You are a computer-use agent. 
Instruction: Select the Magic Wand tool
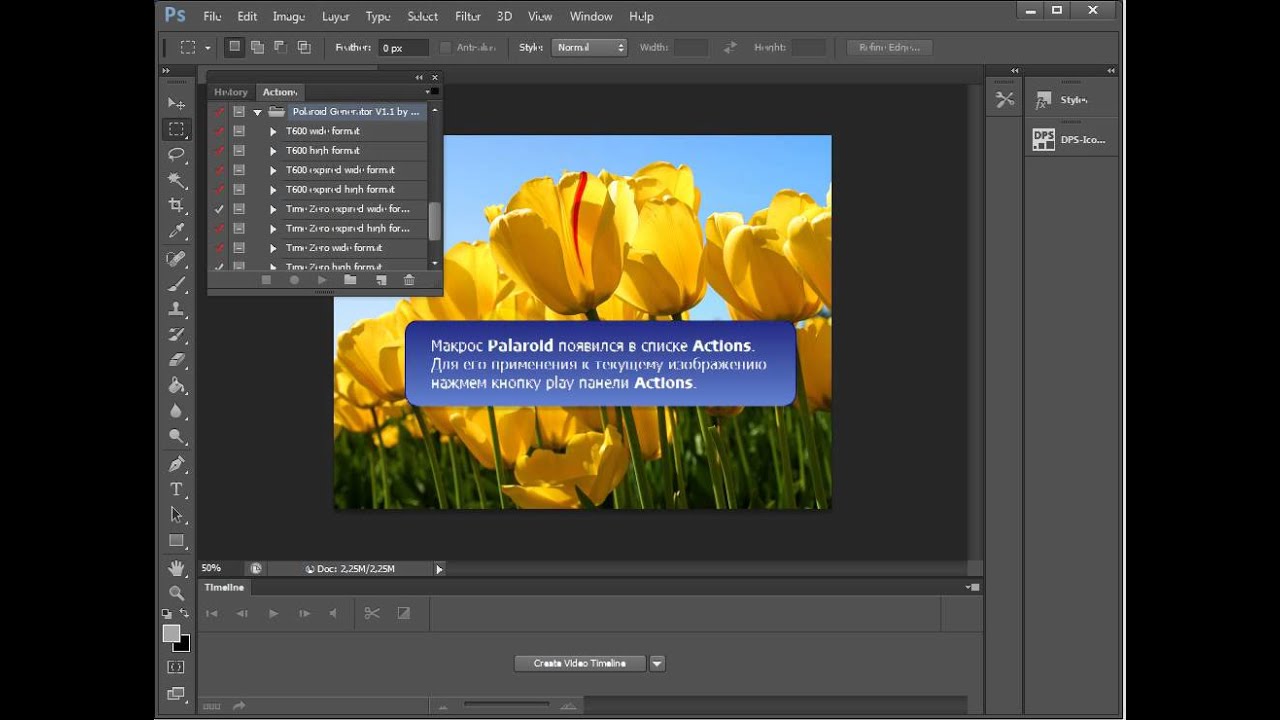pos(177,180)
